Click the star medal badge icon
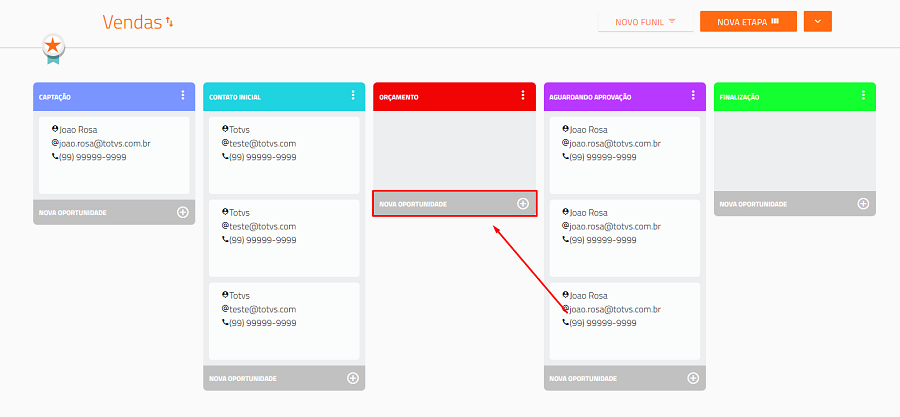900x417 pixels. pos(53,48)
